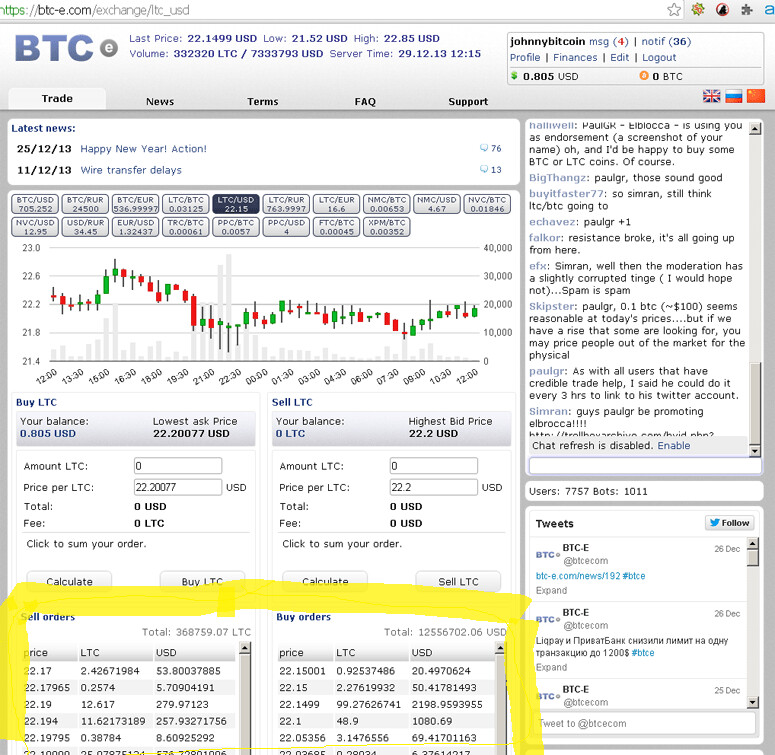Open the Wire transfer delays news
The width and height of the screenshot is (775, 755).
(x=131, y=170)
